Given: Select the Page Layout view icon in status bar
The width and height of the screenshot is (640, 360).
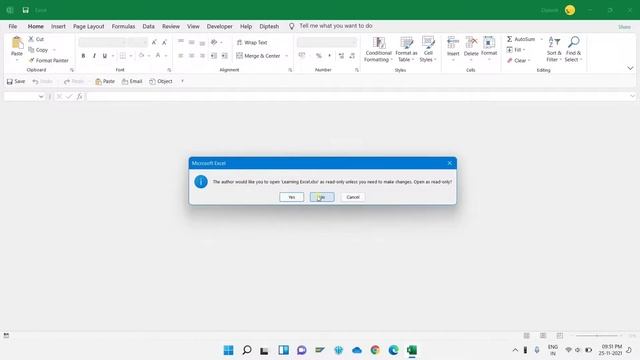Looking at the screenshot, I should [543, 336].
